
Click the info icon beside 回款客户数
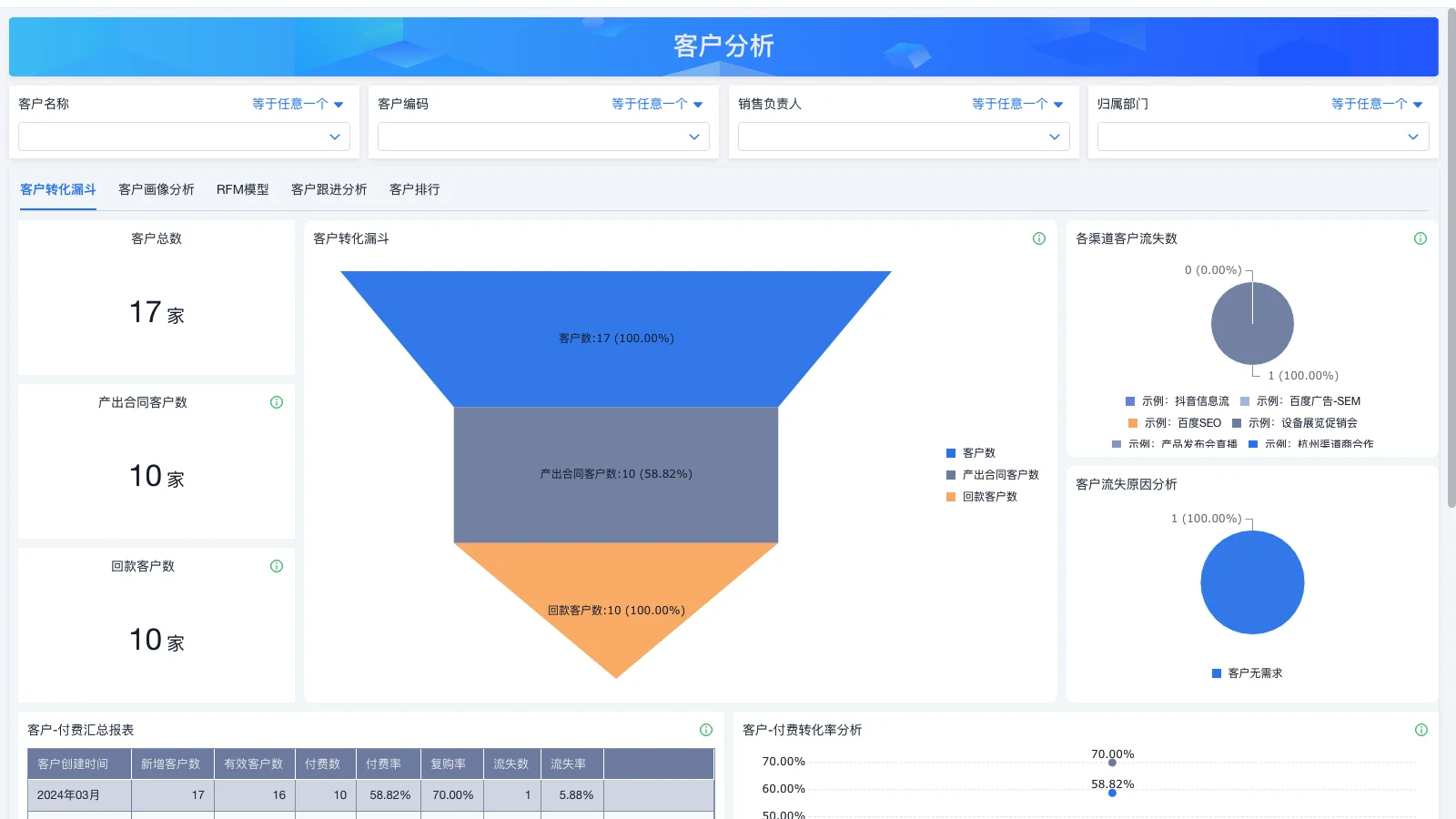pos(277,566)
